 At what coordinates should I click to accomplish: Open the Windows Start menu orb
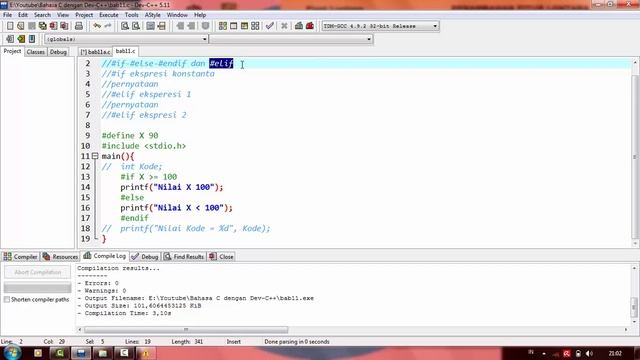point(12,353)
